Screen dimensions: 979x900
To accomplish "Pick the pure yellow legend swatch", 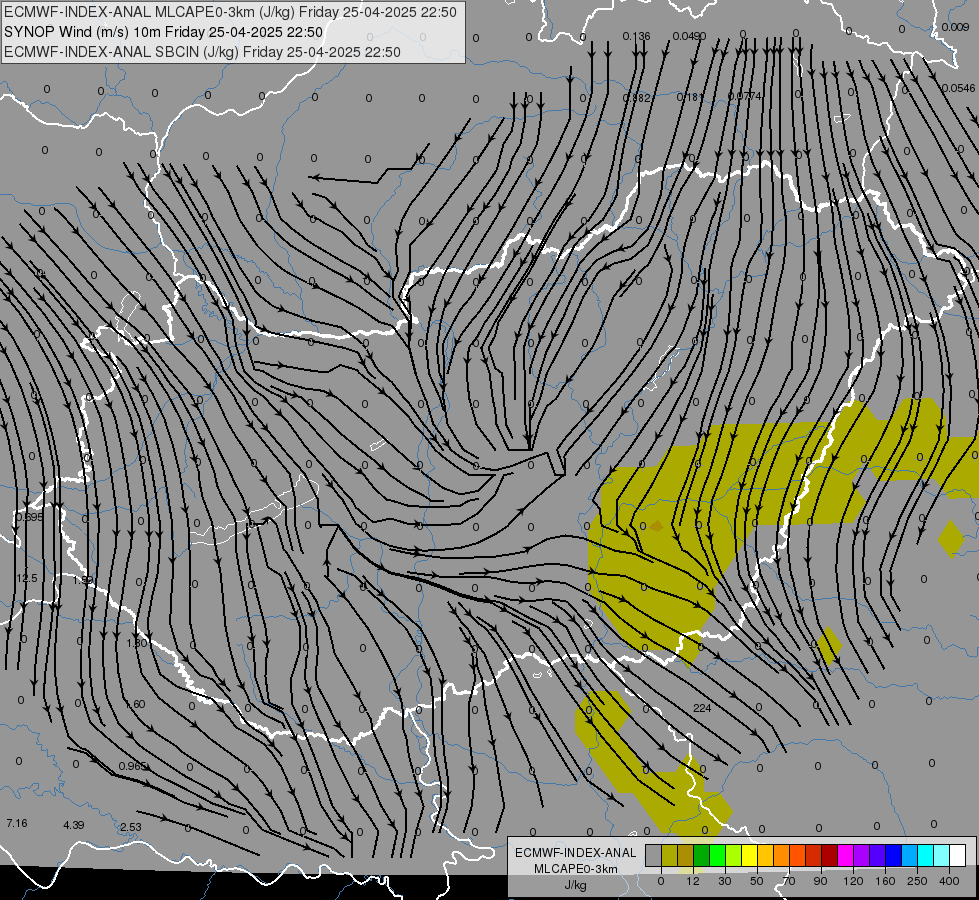I will coord(749,855).
